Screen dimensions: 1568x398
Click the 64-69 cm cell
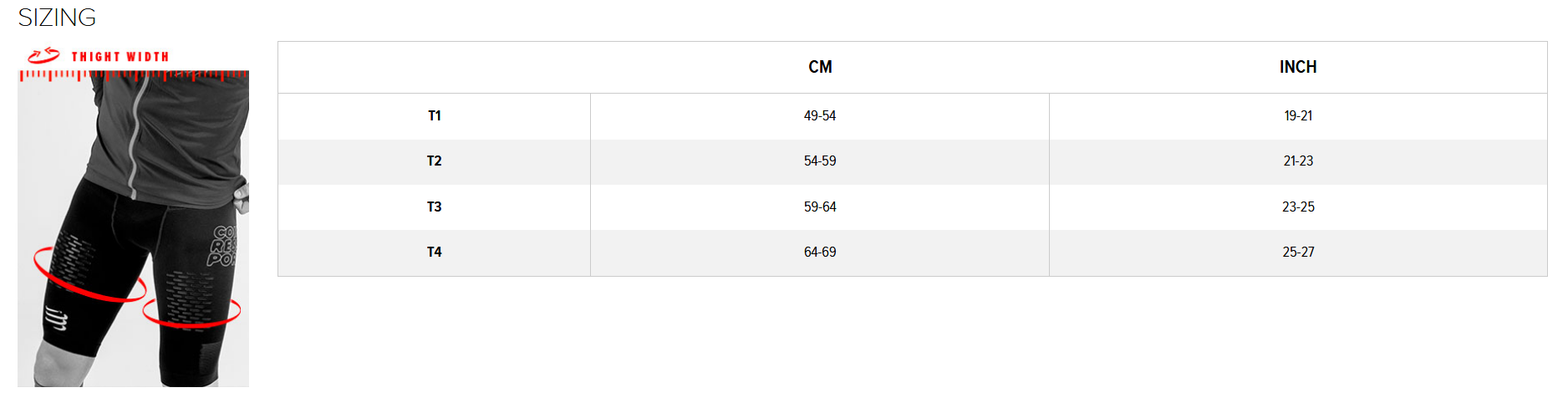point(820,252)
